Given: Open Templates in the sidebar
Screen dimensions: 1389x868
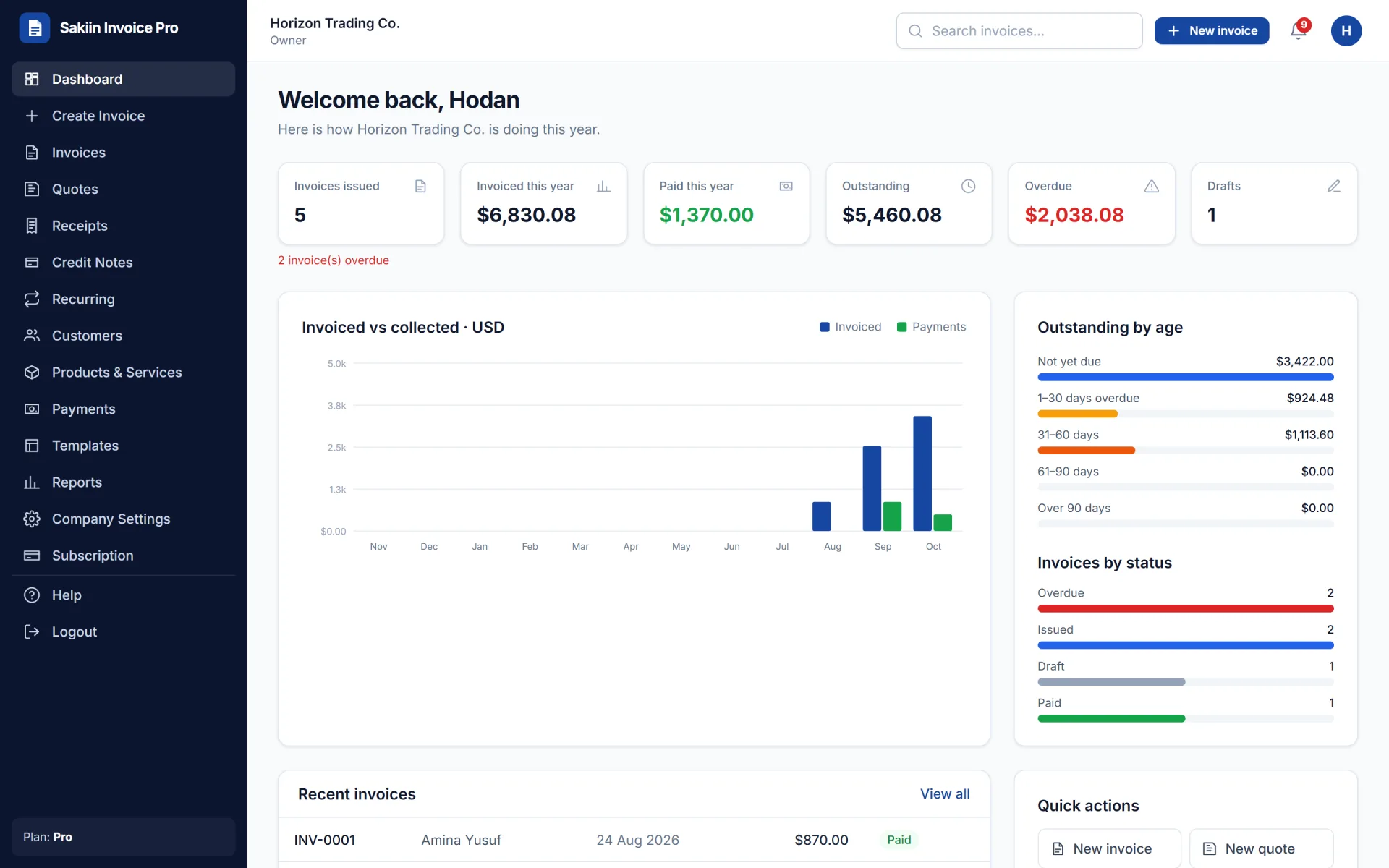Looking at the screenshot, I should [123, 446].
